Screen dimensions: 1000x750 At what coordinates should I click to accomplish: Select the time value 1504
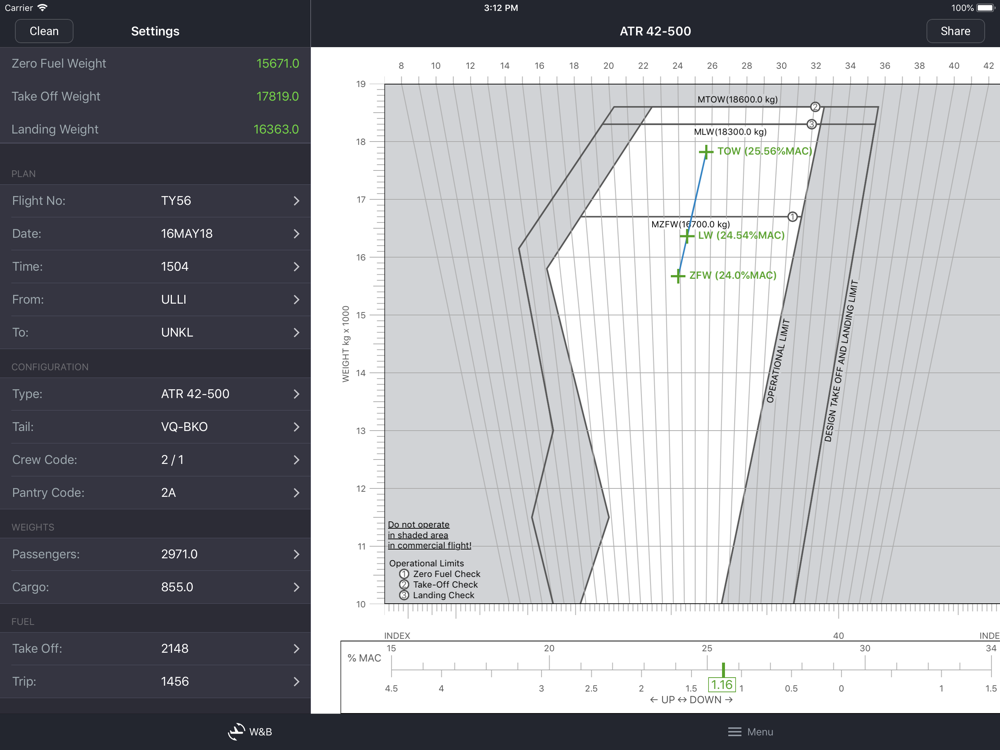(x=175, y=267)
